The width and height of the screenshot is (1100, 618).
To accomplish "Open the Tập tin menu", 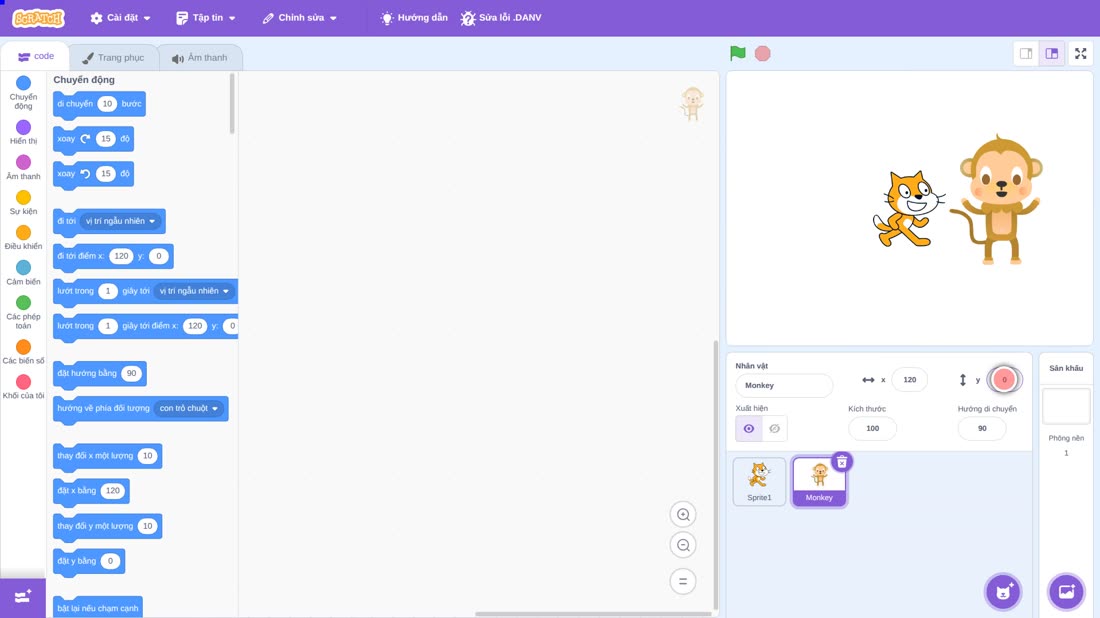I will 206,18.
